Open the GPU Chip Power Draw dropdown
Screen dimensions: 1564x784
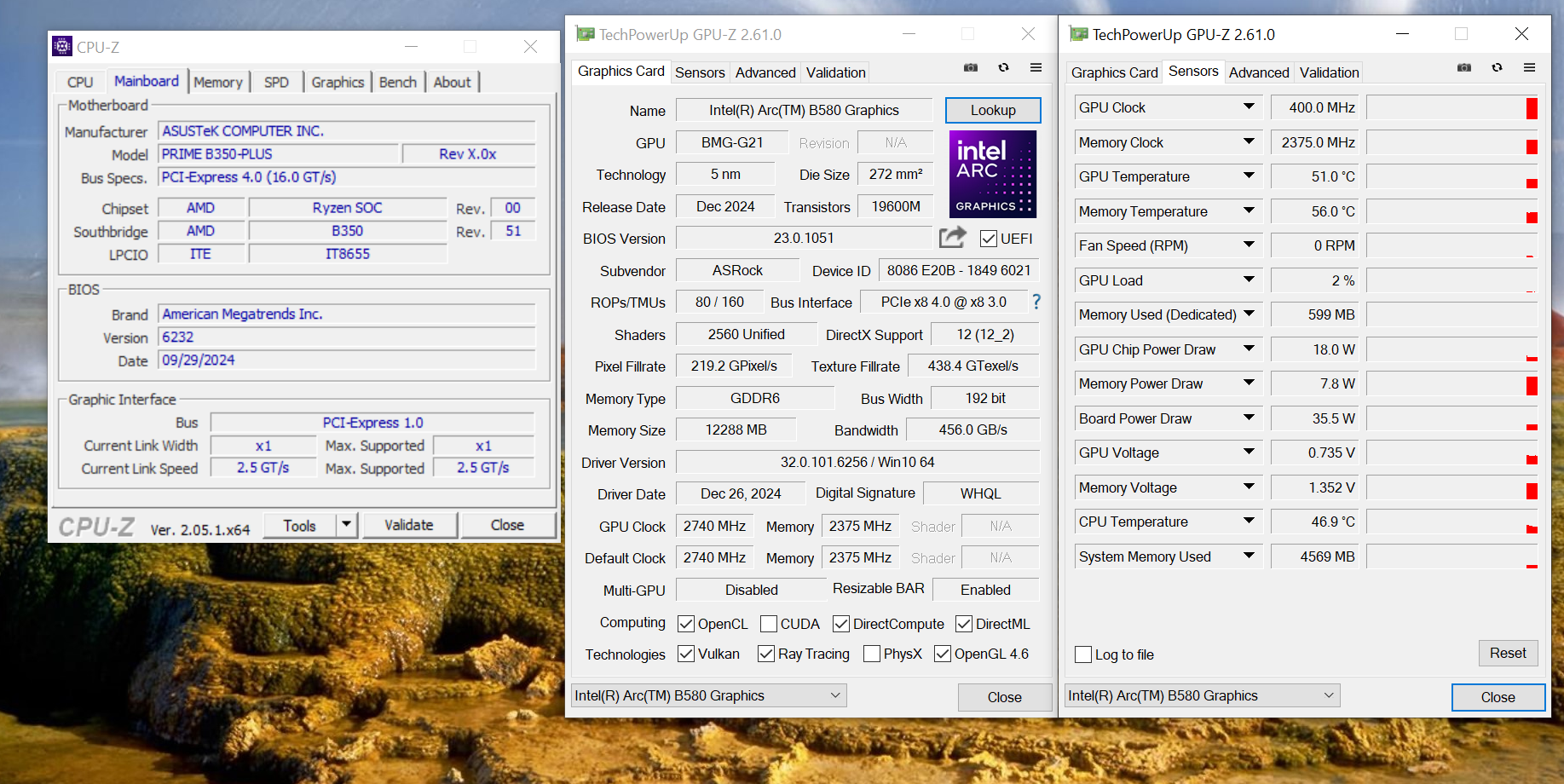click(1249, 349)
